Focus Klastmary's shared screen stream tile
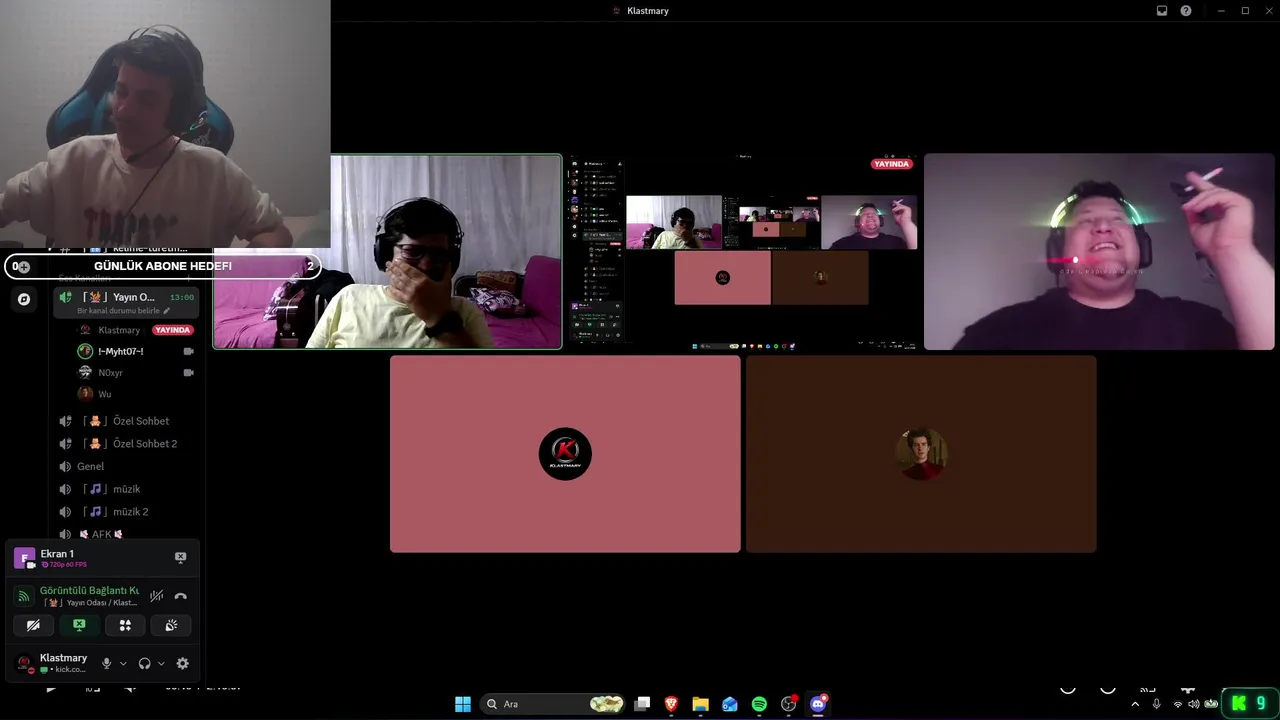1280x720 pixels. [x=744, y=251]
